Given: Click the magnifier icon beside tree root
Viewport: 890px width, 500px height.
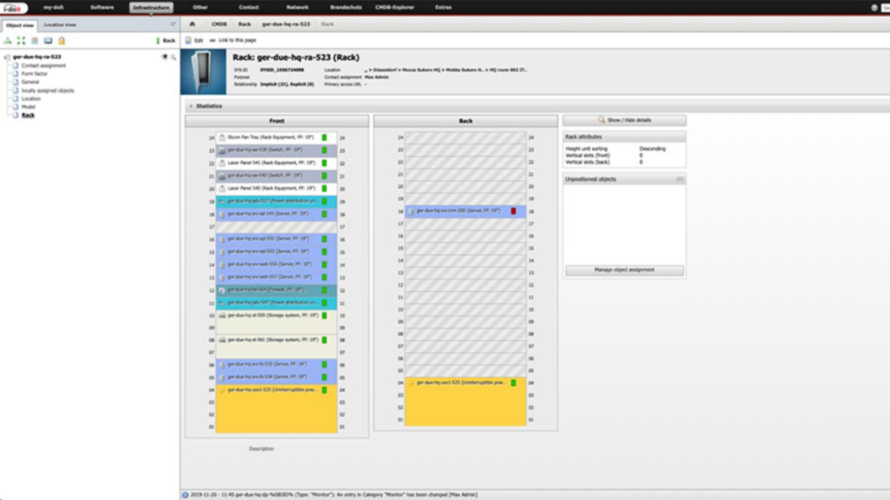Looking at the screenshot, I should [173, 57].
